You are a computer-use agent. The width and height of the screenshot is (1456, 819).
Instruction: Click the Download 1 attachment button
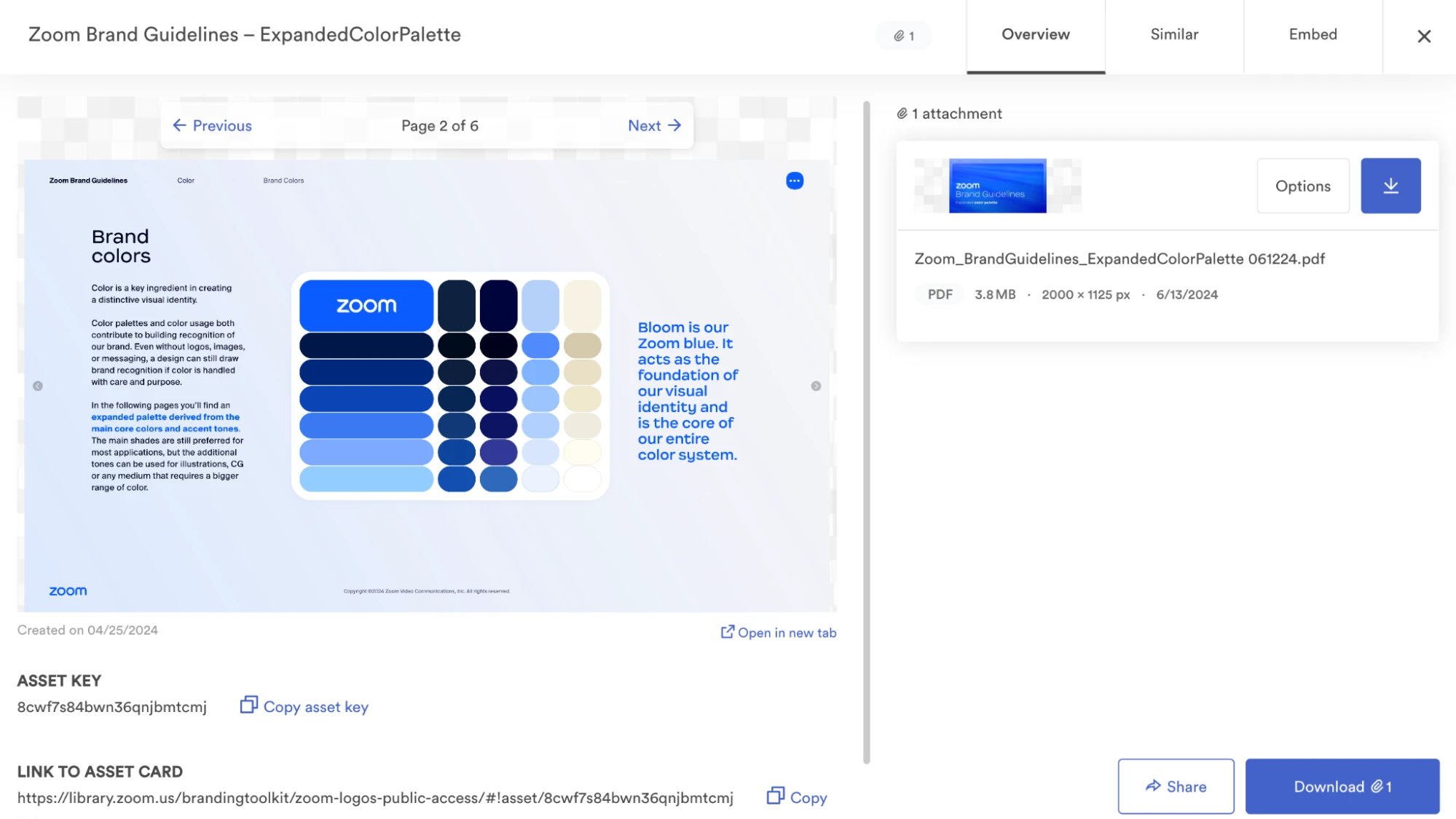point(1342,786)
